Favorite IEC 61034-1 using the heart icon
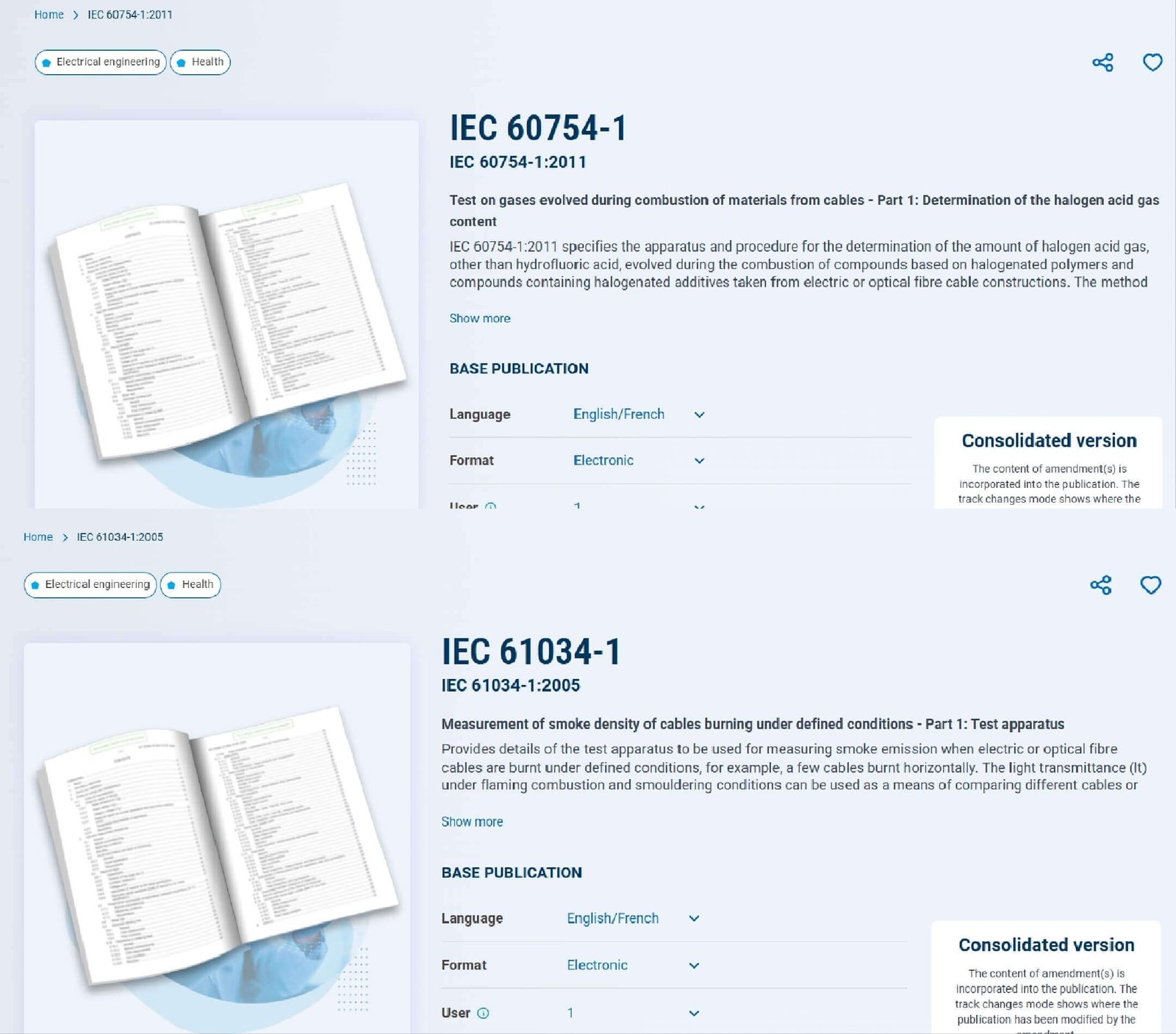The width and height of the screenshot is (1176, 1034). tap(1149, 586)
